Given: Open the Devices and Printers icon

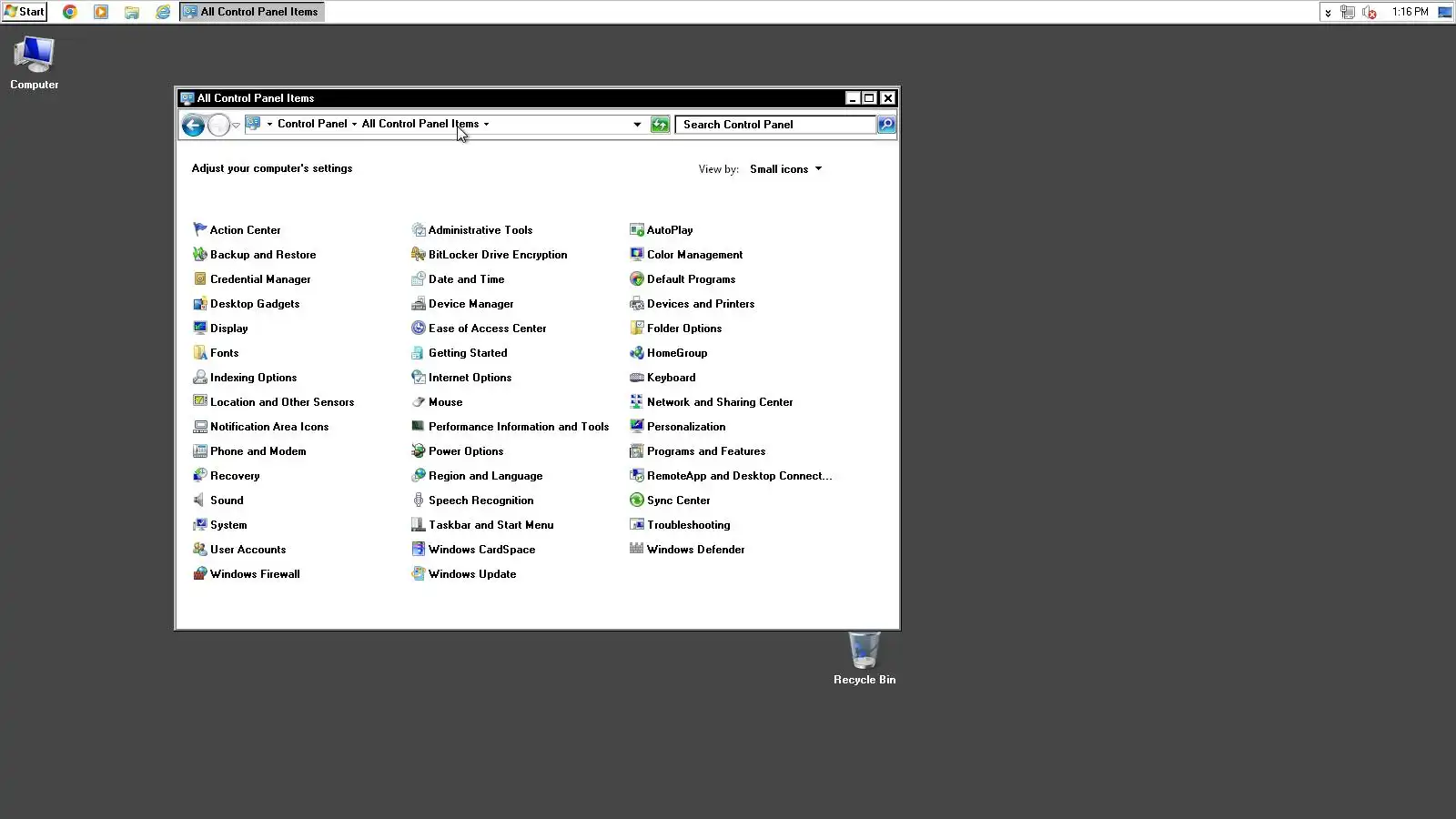Looking at the screenshot, I should click(x=637, y=303).
